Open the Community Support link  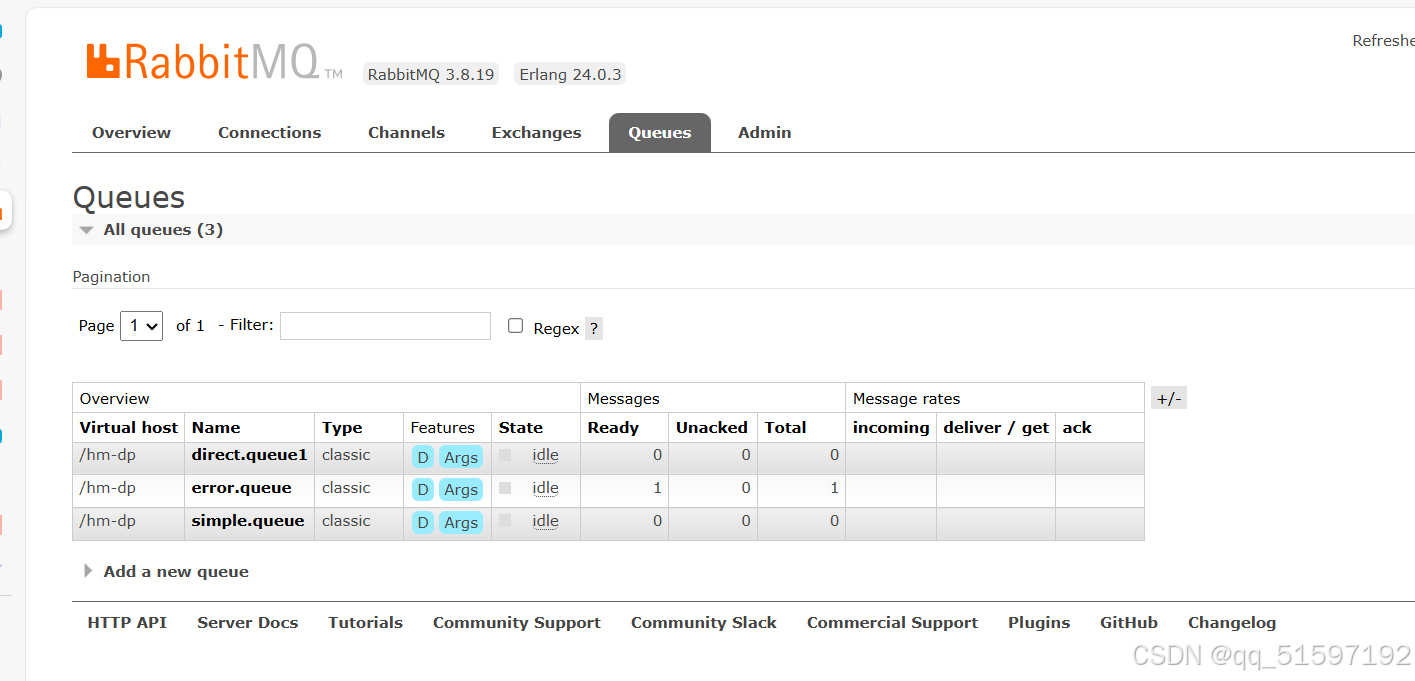[x=517, y=622]
